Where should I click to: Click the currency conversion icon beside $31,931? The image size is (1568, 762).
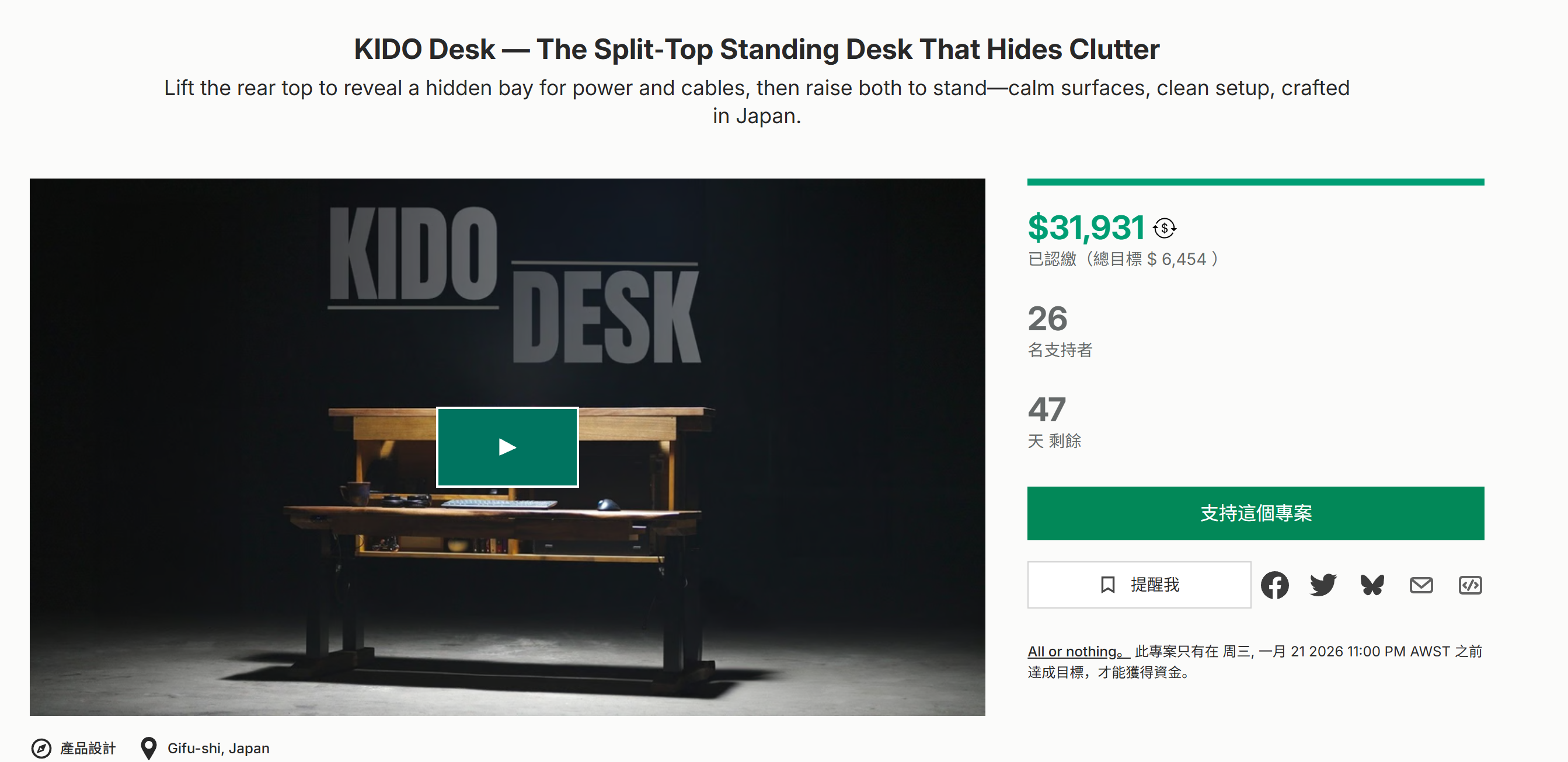[x=1164, y=229]
